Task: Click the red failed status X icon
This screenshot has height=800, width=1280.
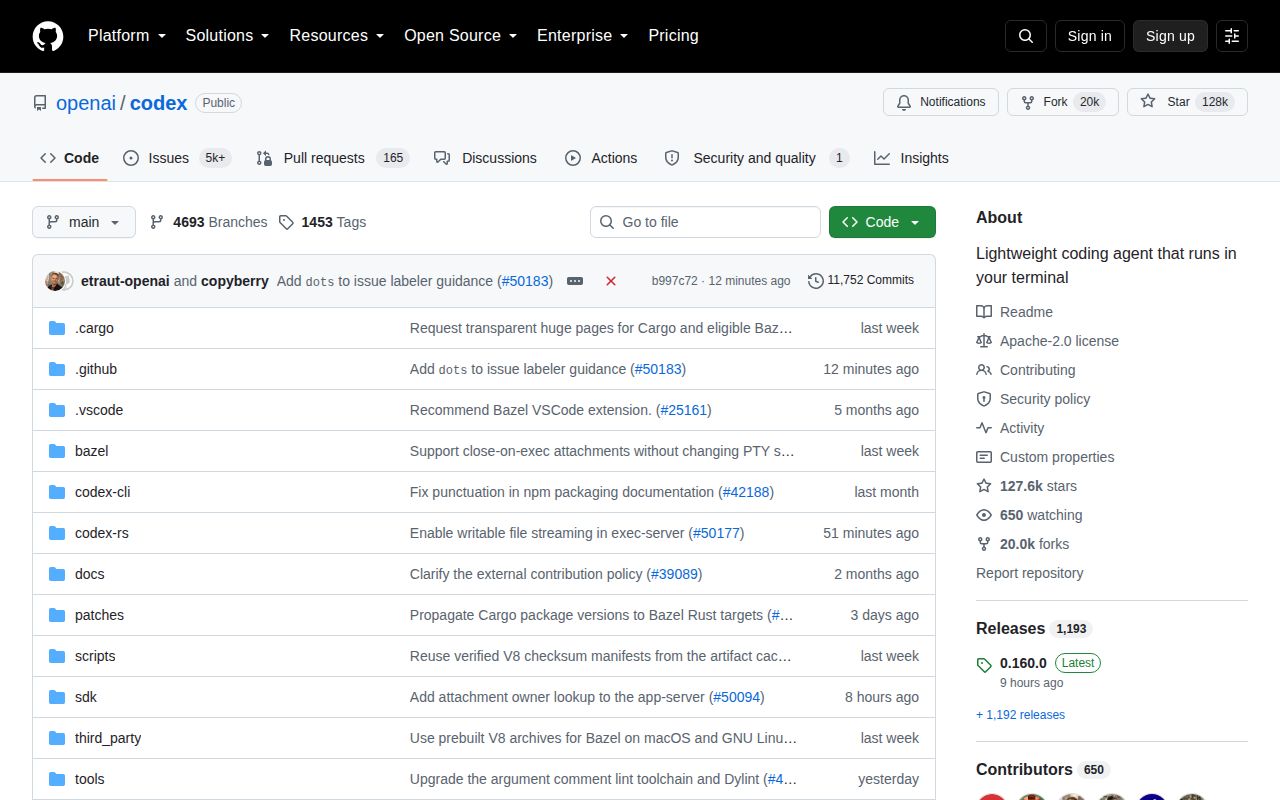Action: (611, 281)
